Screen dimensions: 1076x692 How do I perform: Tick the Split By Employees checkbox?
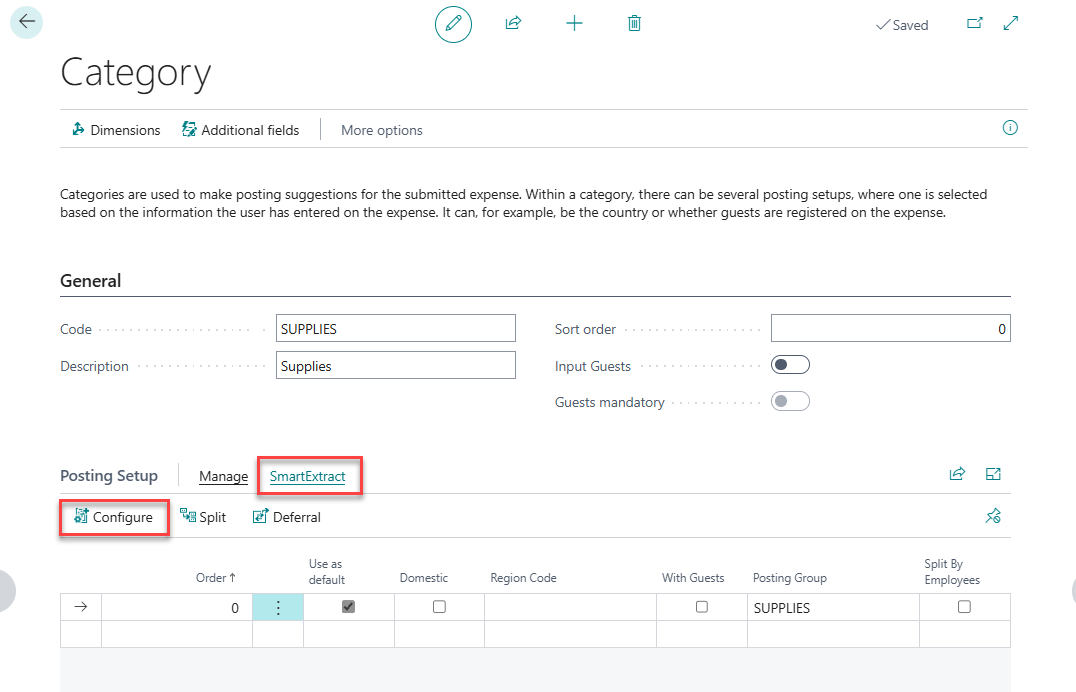tap(964, 607)
